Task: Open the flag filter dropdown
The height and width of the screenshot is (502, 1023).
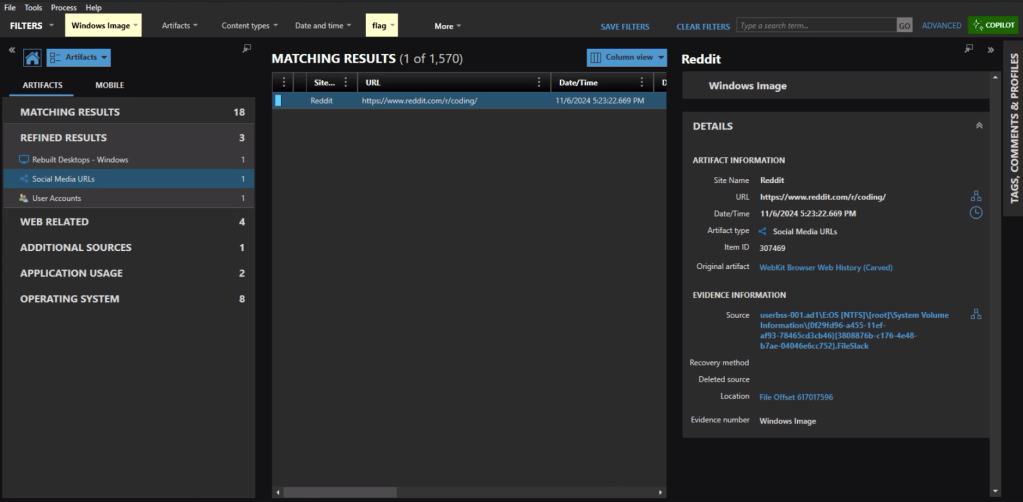Action: [x=382, y=26]
